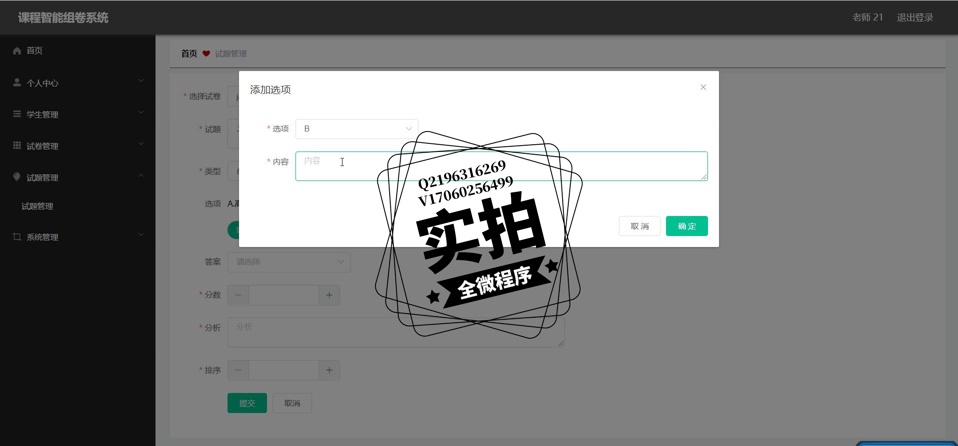Click the 首页 breadcrumb link
Image resolution: width=958 pixels, height=446 pixels.
pyautogui.click(x=189, y=54)
